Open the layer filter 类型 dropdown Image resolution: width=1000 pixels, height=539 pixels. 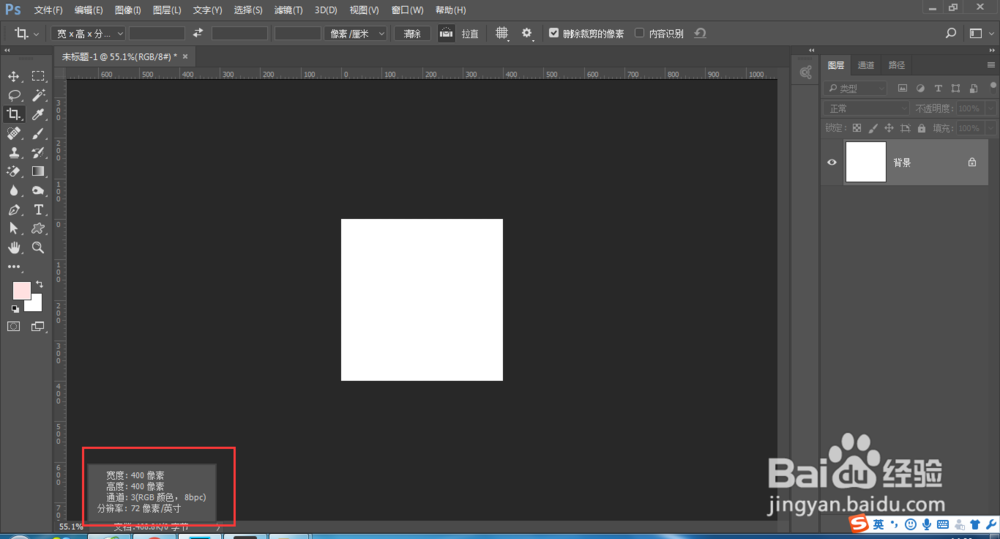pos(855,88)
